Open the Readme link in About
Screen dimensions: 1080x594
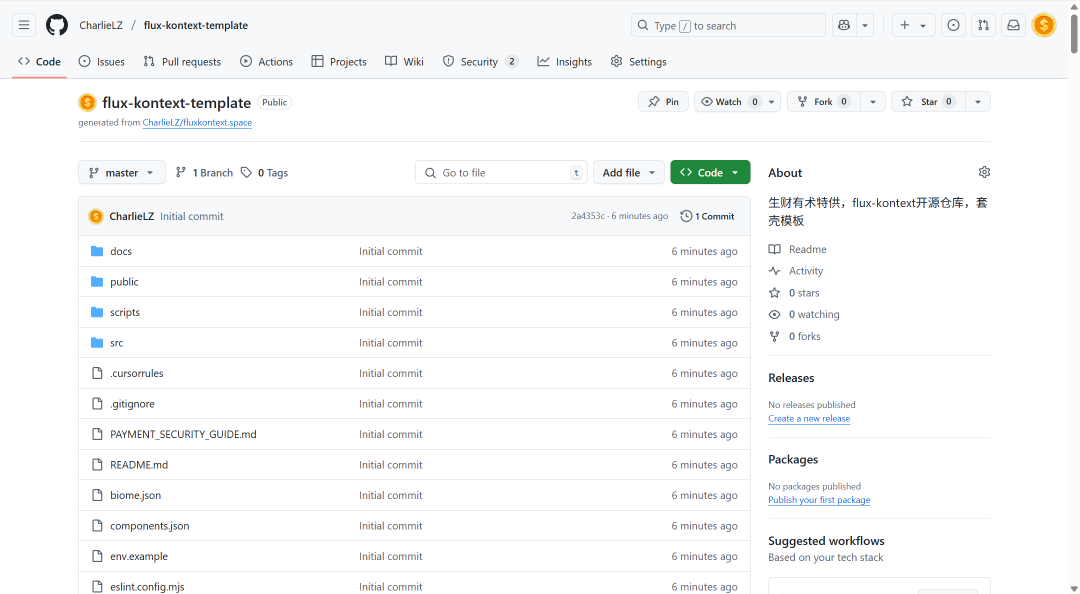[x=798, y=249]
